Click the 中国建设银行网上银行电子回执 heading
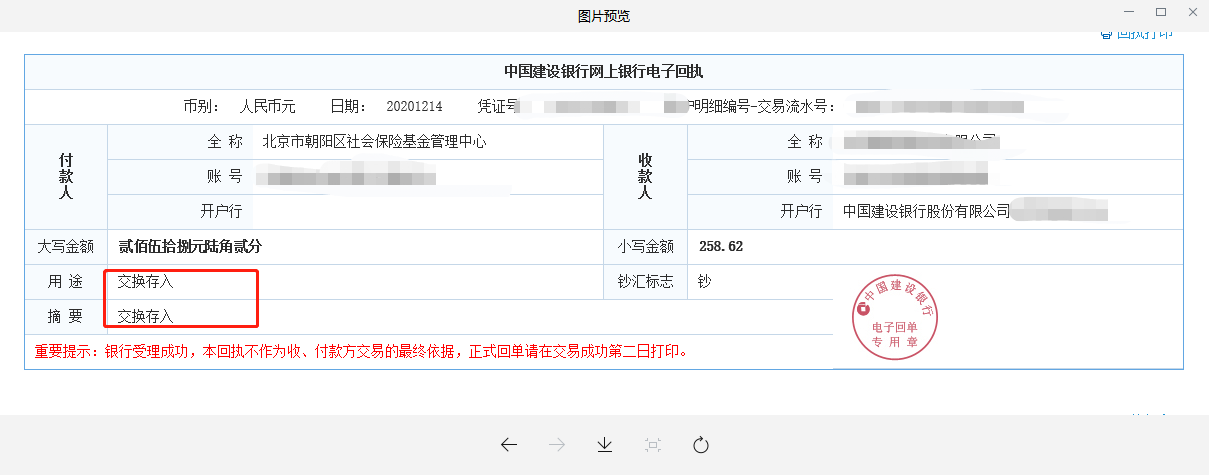The height and width of the screenshot is (475, 1209). click(604, 72)
